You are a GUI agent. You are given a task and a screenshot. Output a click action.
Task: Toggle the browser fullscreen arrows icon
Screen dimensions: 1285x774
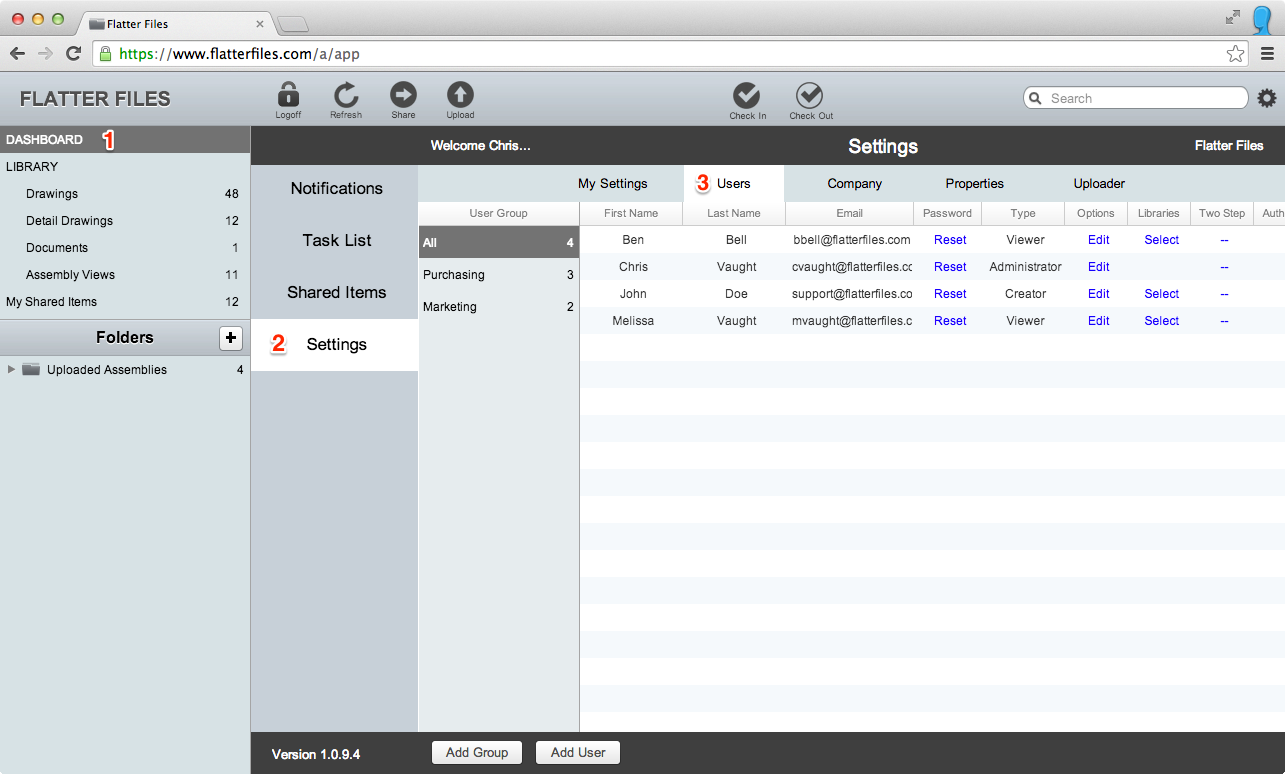(1232, 17)
